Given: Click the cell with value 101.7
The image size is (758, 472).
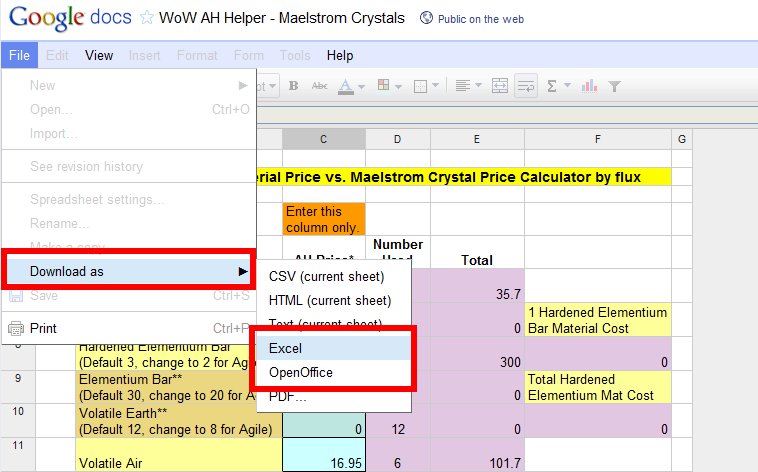Looking at the screenshot, I should coord(477,455).
